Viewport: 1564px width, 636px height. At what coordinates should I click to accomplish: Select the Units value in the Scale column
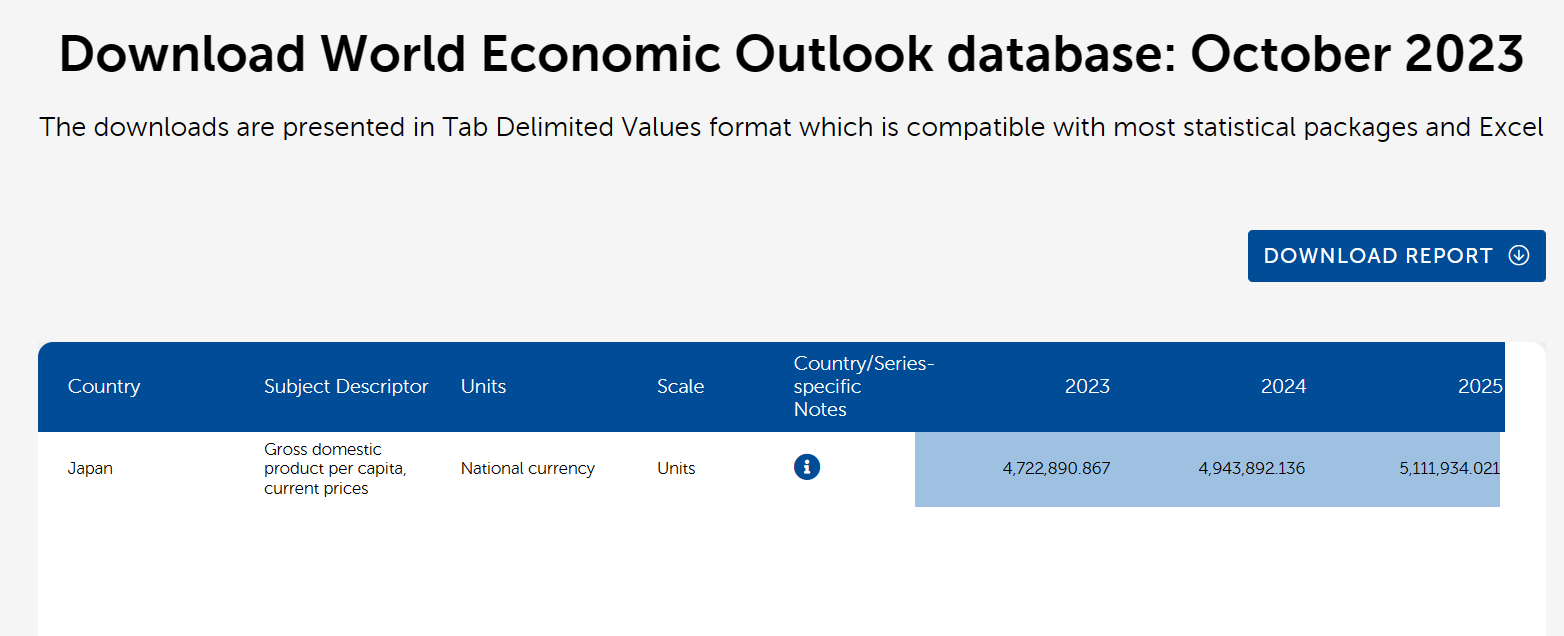pos(676,468)
